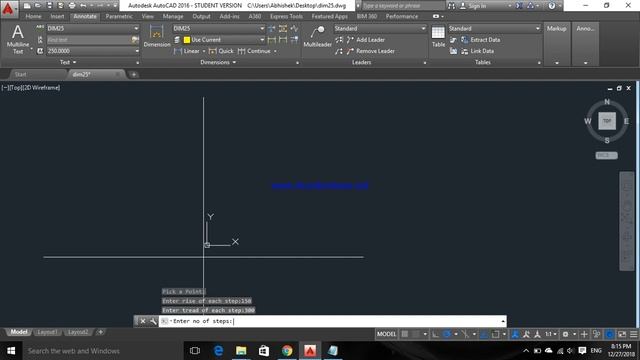Viewport: 640px width, 360px height.
Task: Open the AutoCAD application menu button
Action: coord(8,8)
